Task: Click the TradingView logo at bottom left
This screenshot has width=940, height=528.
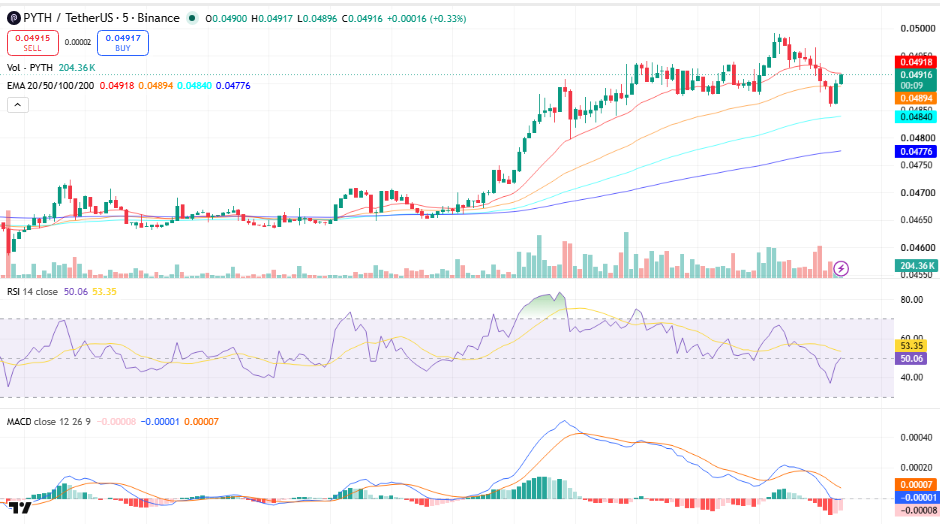Action: [x=20, y=508]
